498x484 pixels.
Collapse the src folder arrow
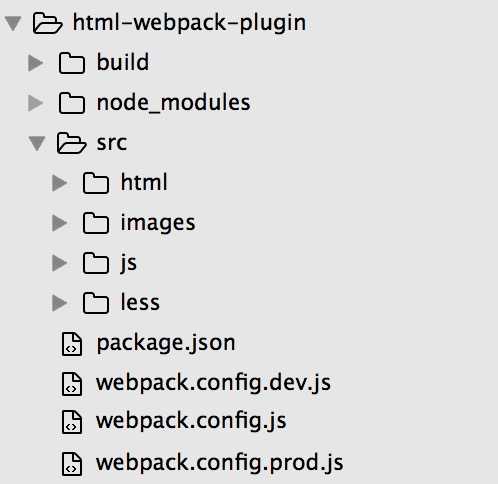(37, 143)
